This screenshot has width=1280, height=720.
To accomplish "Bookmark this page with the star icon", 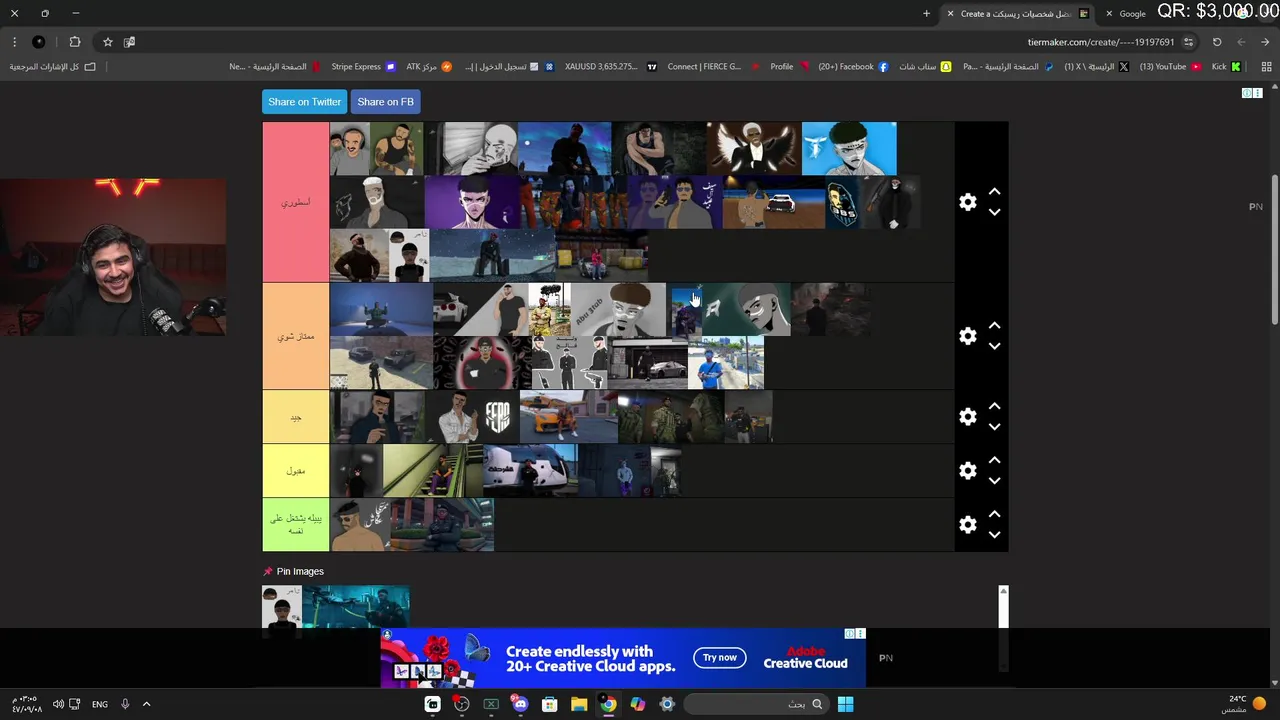I will tap(107, 42).
